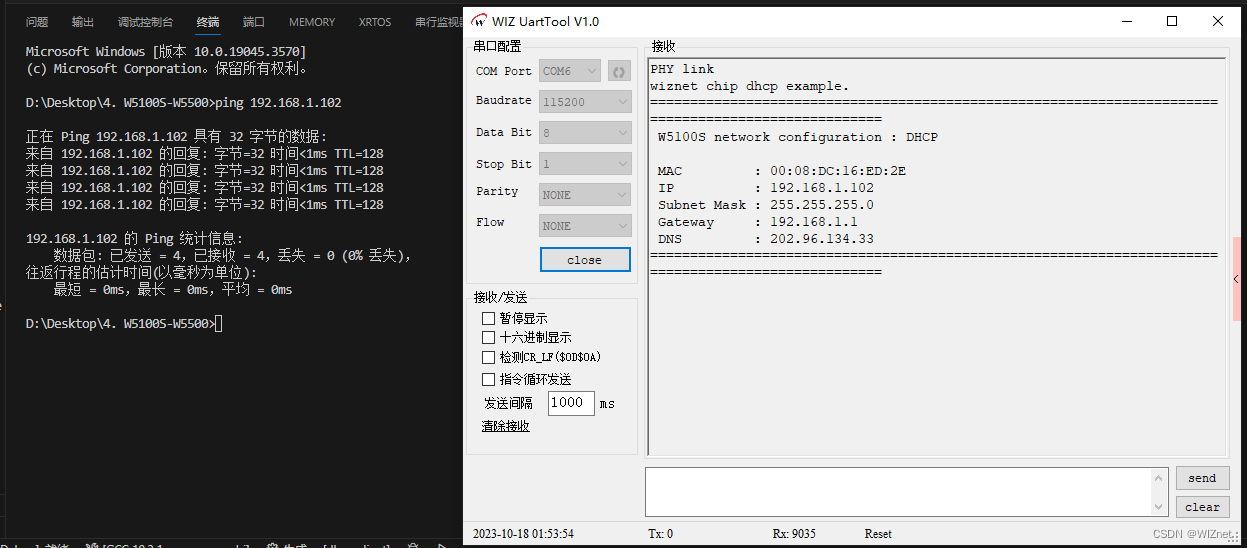Click the send button
Viewport: 1247px width, 548px height.
[x=1202, y=478]
